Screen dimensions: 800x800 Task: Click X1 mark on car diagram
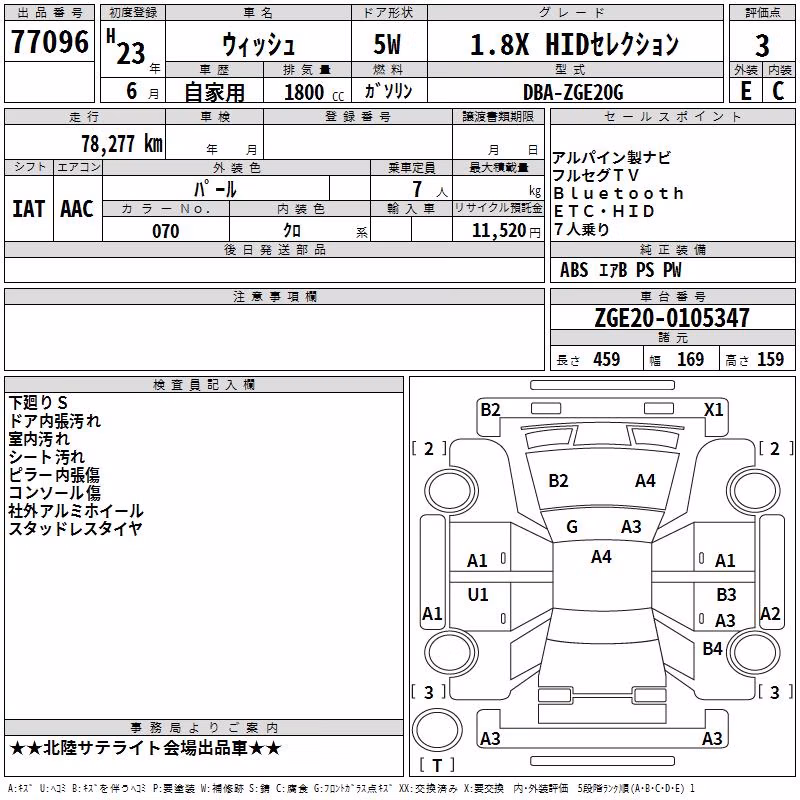point(714,410)
